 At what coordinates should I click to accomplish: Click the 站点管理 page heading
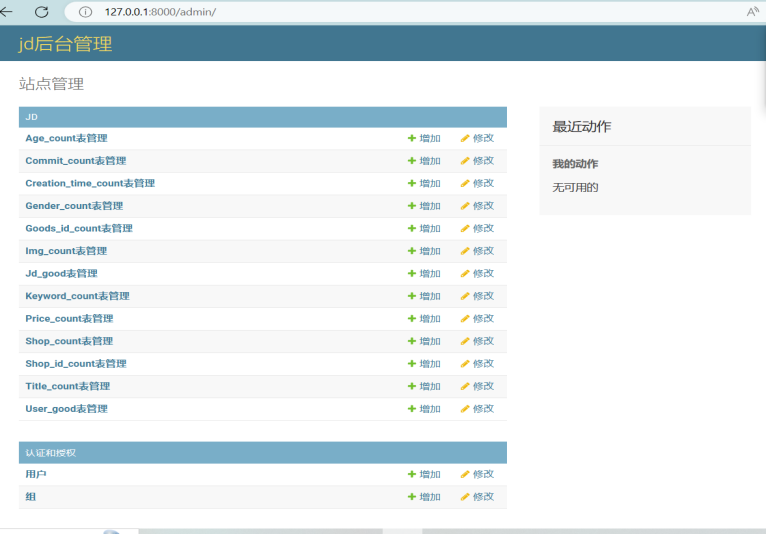click(x=51, y=84)
